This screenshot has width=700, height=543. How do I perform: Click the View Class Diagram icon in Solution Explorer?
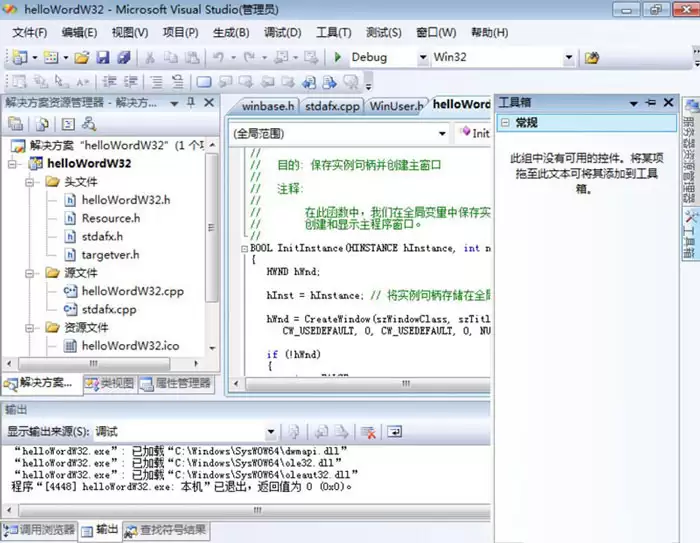tap(89, 125)
